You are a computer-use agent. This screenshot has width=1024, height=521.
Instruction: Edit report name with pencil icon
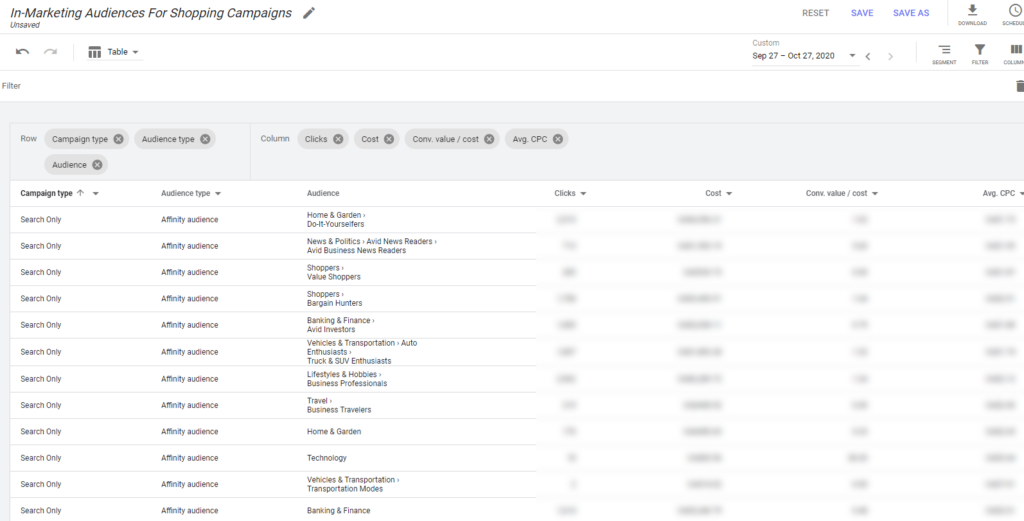click(x=309, y=13)
